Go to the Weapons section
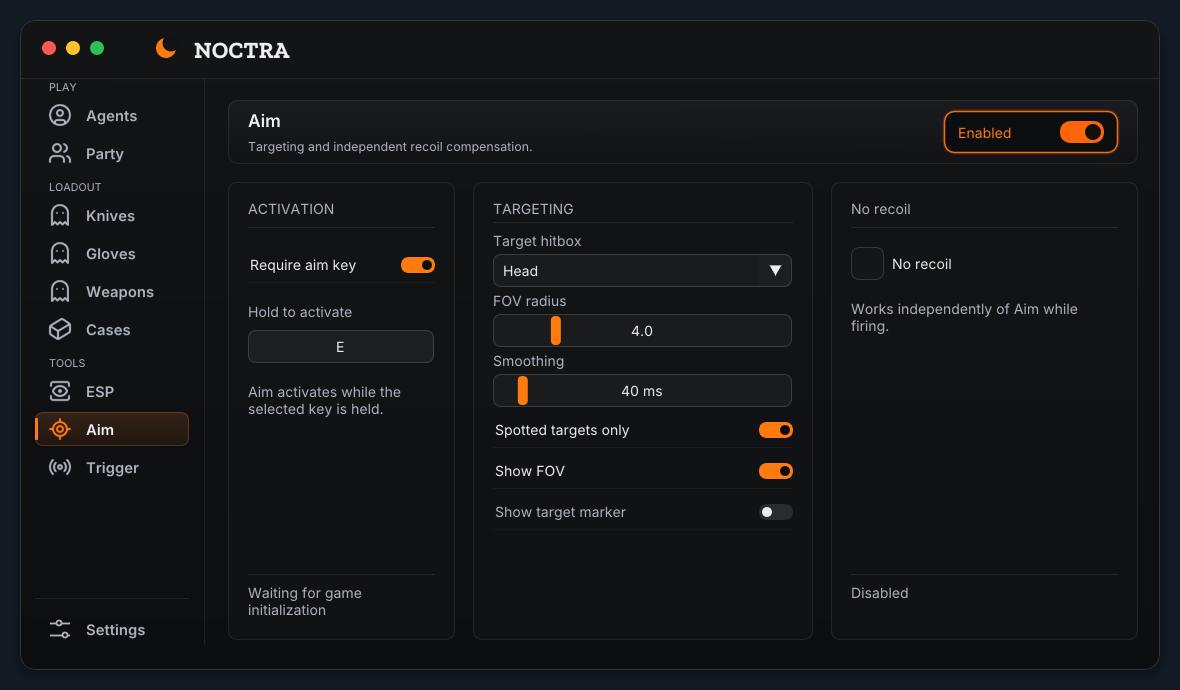 (x=111, y=292)
